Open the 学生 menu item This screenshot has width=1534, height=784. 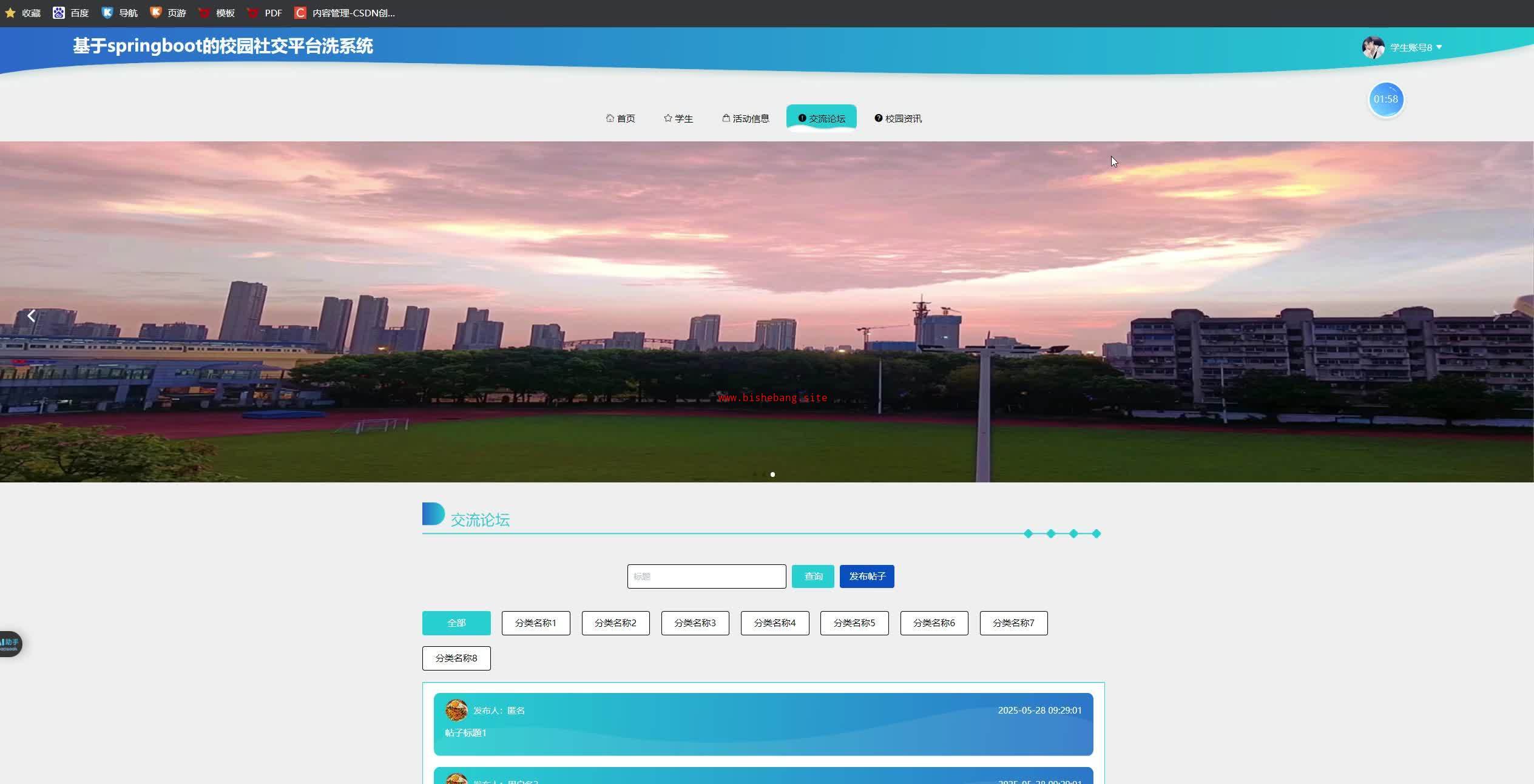pyautogui.click(x=678, y=118)
